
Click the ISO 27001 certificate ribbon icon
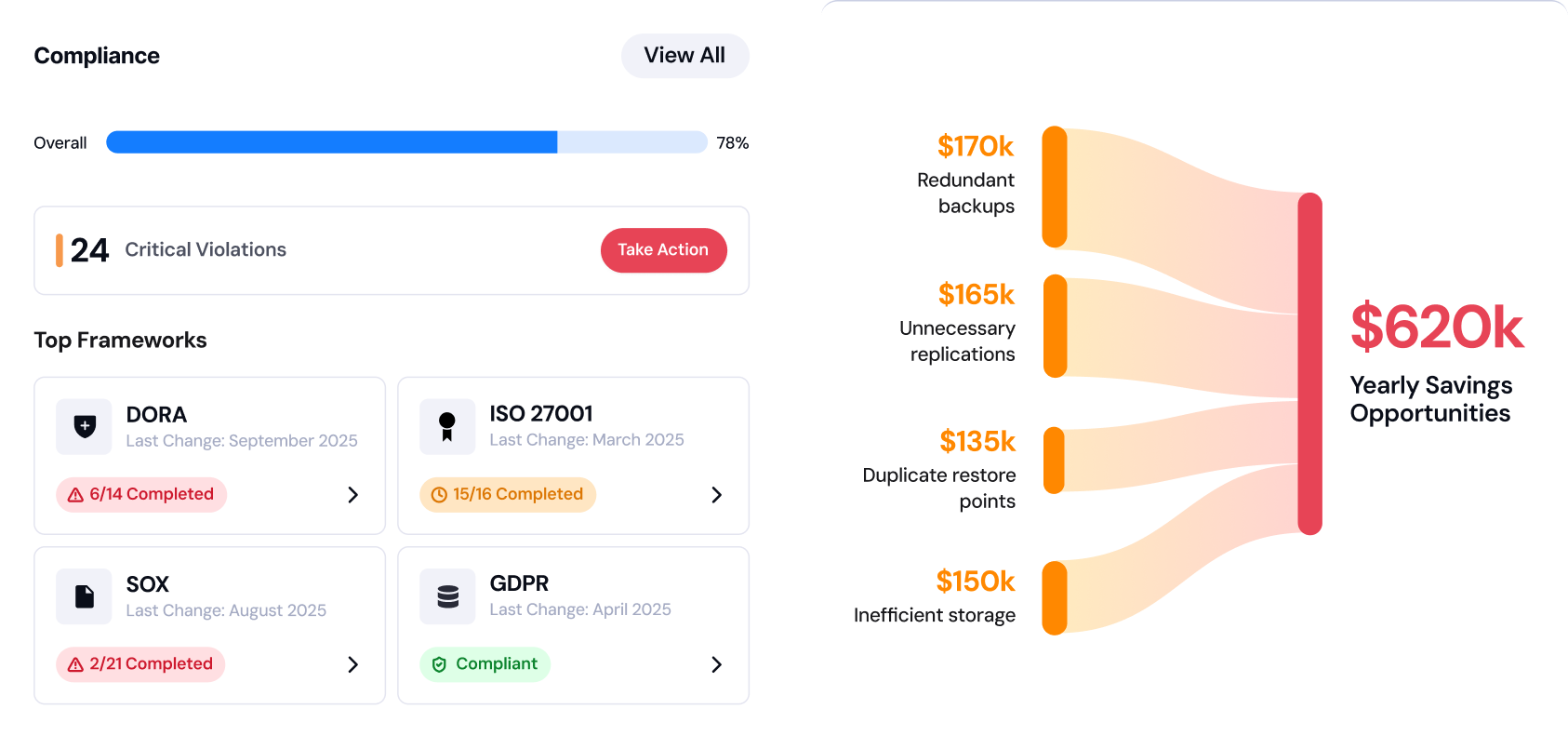click(447, 426)
